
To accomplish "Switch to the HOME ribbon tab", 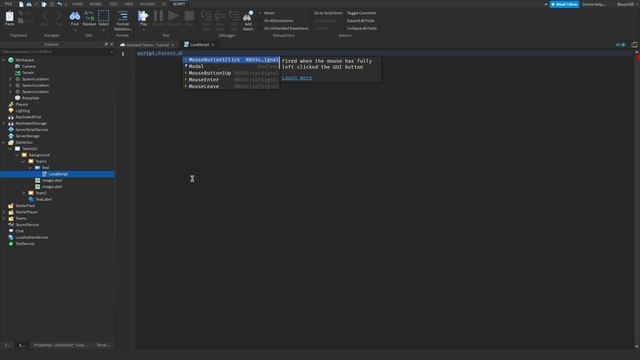I will coord(77,4).
